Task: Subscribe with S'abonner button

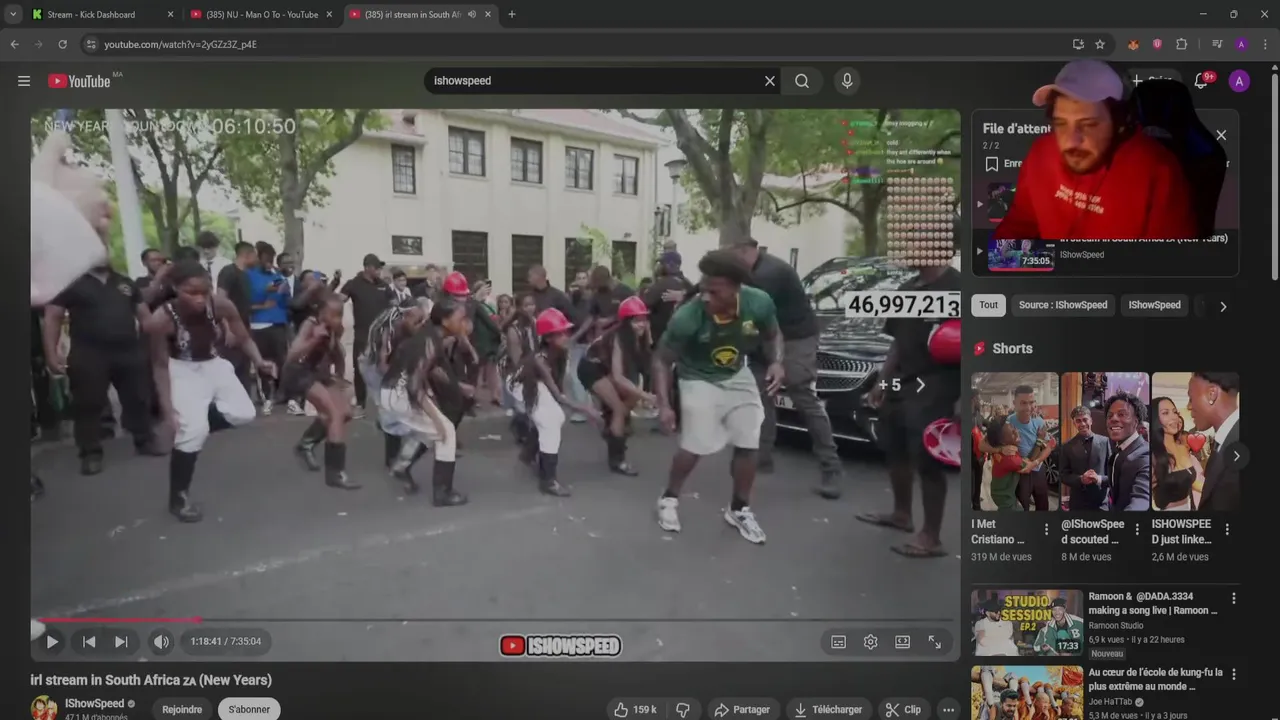Action: (x=249, y=709)
